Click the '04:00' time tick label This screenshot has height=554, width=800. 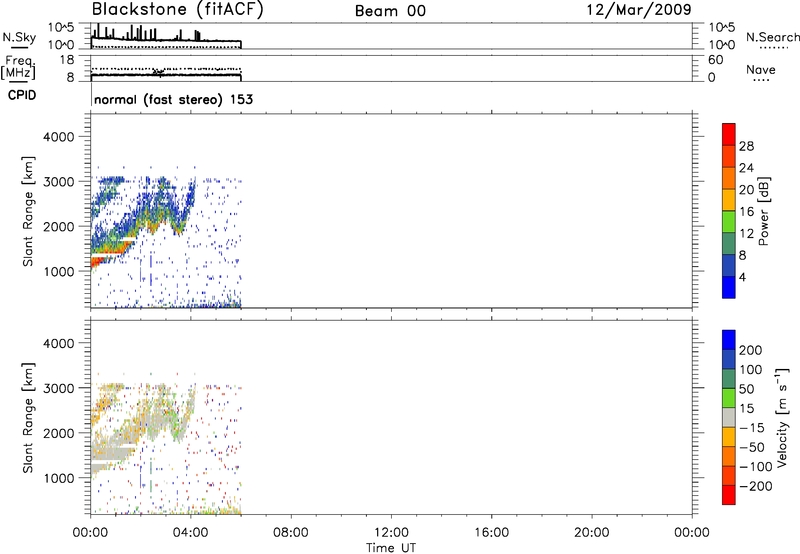click(x=190, y=533)
